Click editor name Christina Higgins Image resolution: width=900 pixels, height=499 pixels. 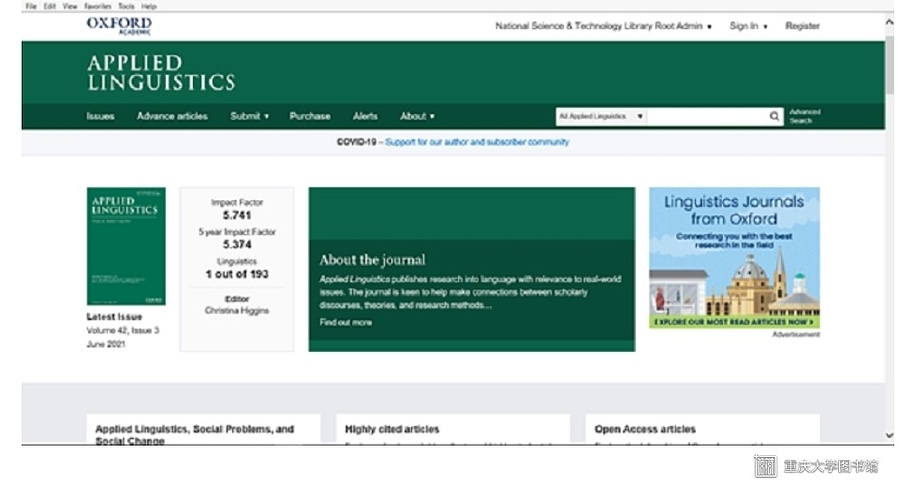tap(237, 311)
